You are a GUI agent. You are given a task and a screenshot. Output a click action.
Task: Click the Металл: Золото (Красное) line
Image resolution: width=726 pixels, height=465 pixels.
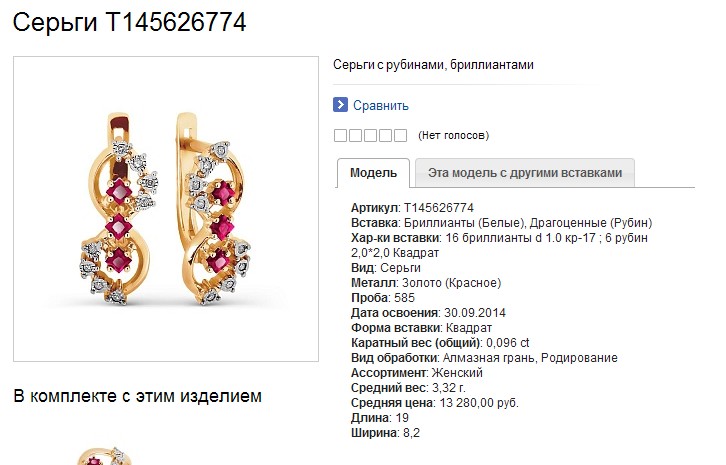pyautogui.click(x=426, y=283)
